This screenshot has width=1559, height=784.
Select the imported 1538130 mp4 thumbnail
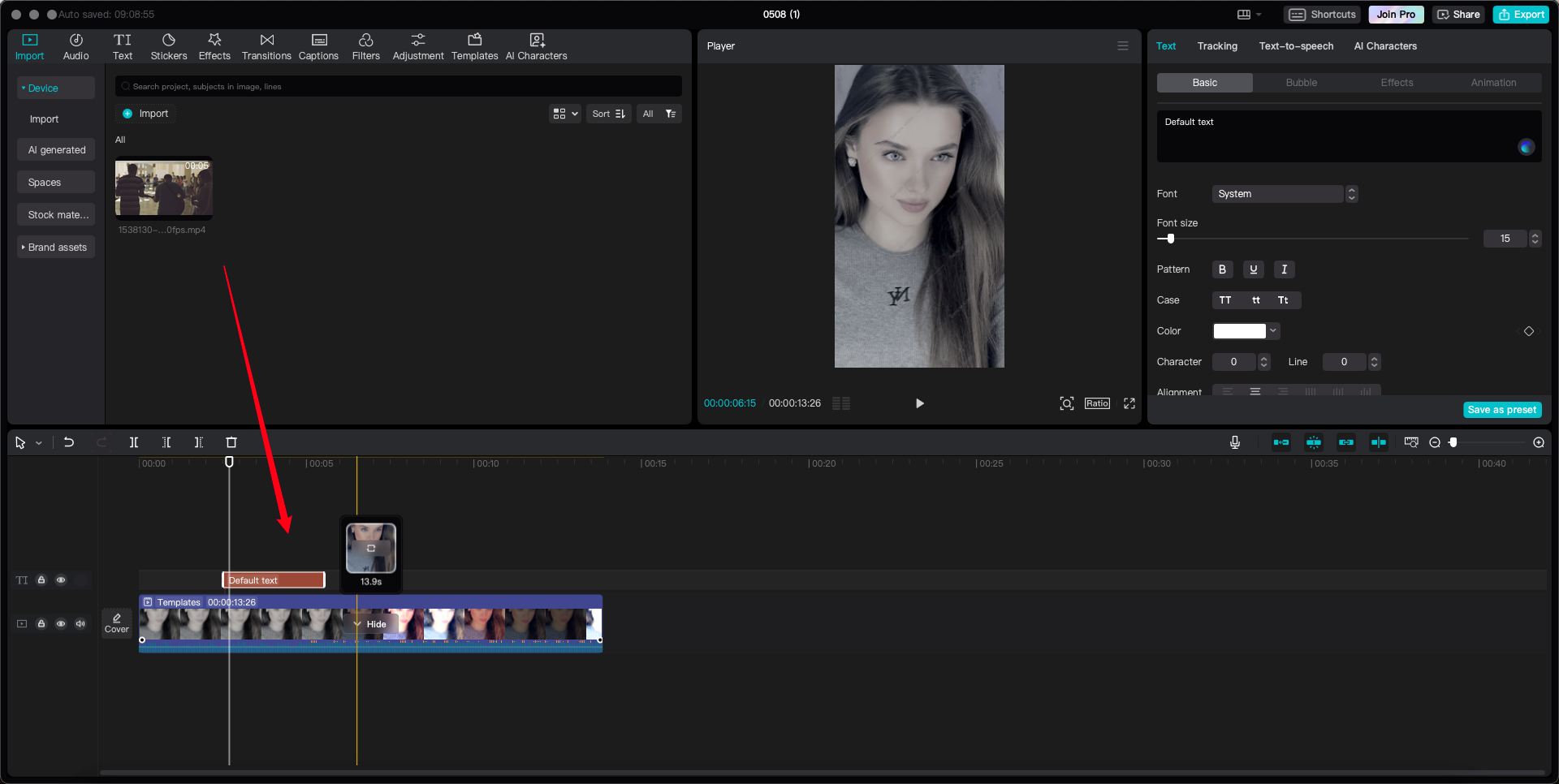click(x=163, y=188)
